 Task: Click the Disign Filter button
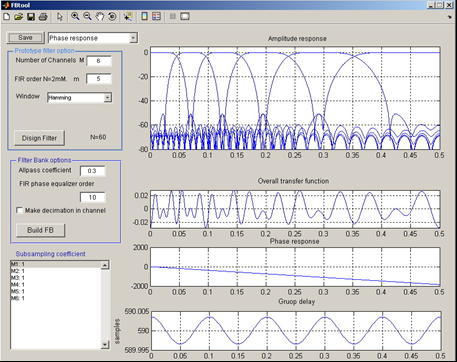(x=39, y=138)
